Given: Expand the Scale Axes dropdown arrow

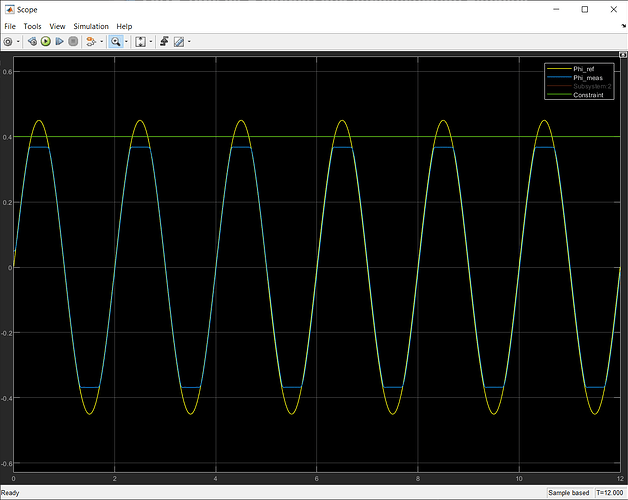Looking at the screenshot, I should point(150,42).
